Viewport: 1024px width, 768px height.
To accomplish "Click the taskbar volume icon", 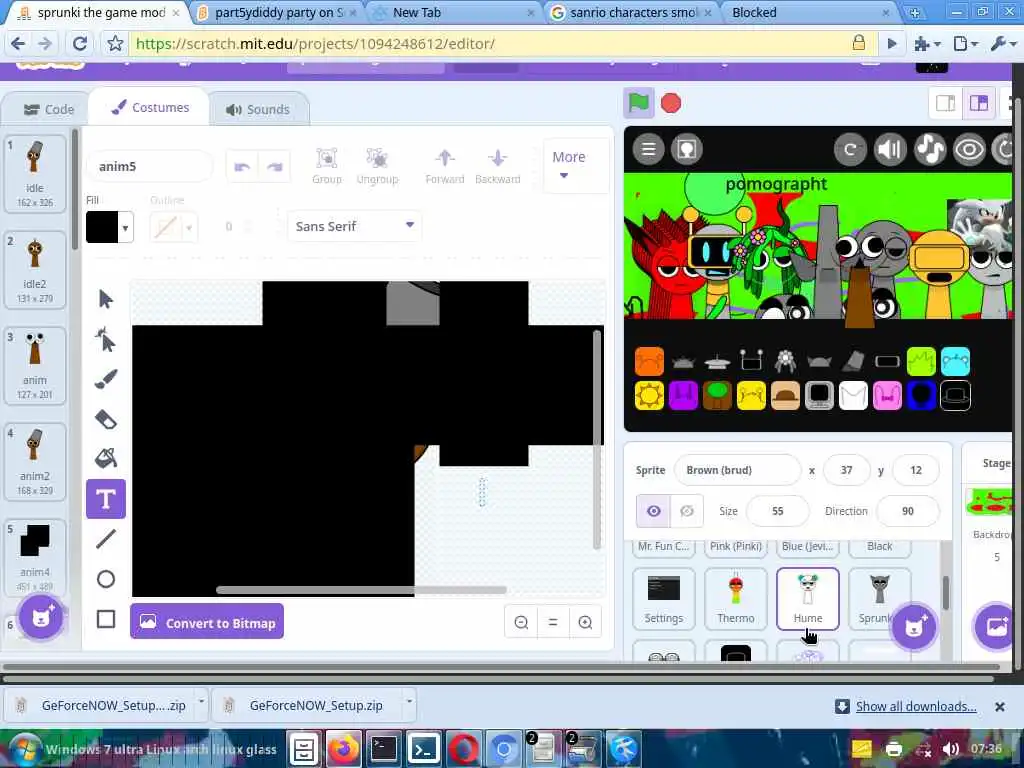I will coord(951,749).
